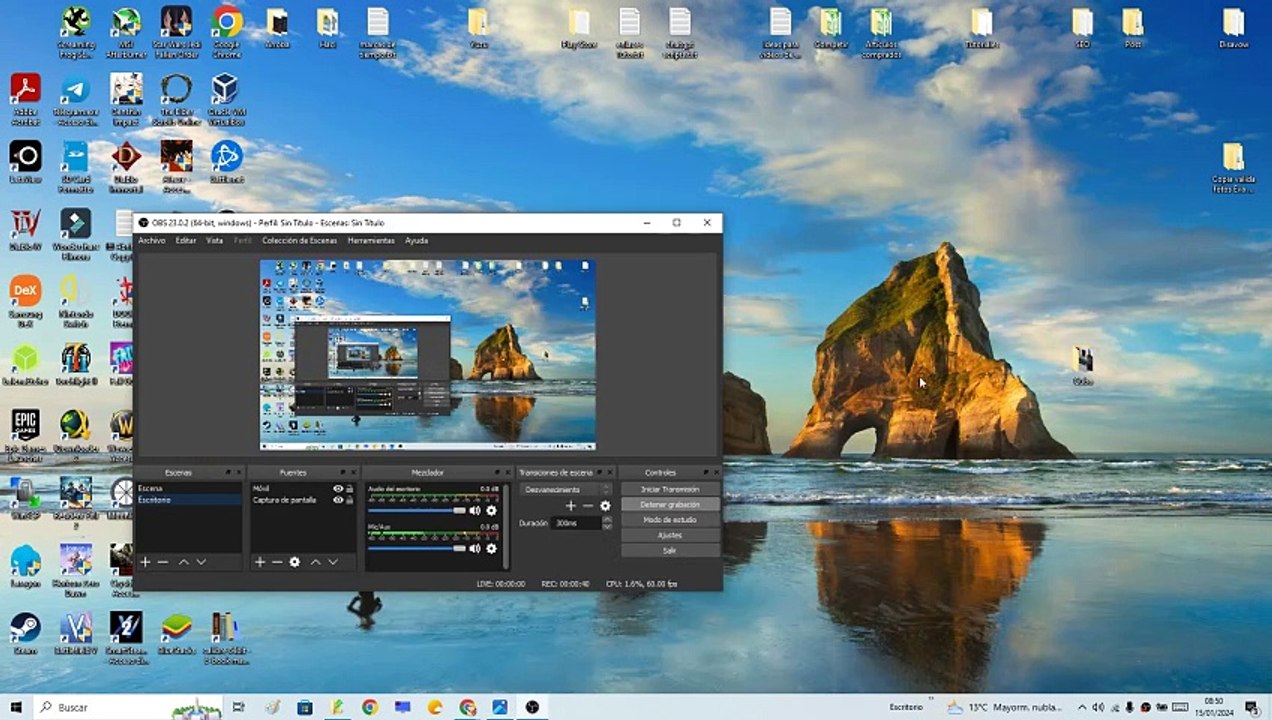Undock the Mezclador panel
Viewport: 1272px width, 720px height.
coord(495,472)
